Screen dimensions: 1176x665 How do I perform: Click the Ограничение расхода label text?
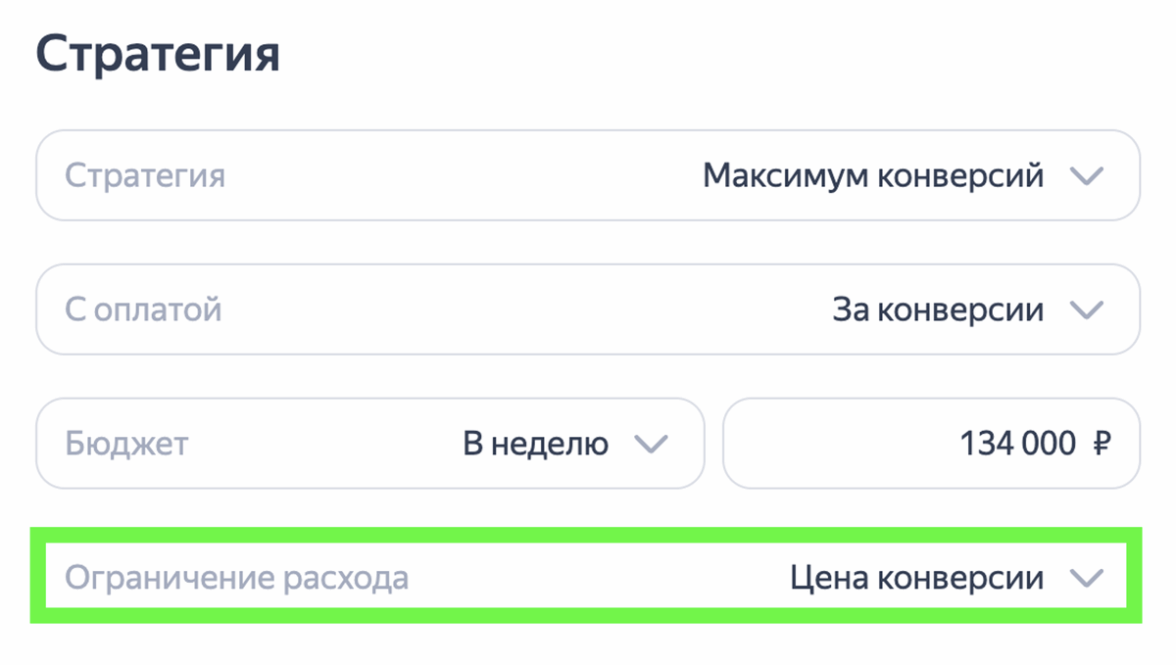[x=237, y=578]
